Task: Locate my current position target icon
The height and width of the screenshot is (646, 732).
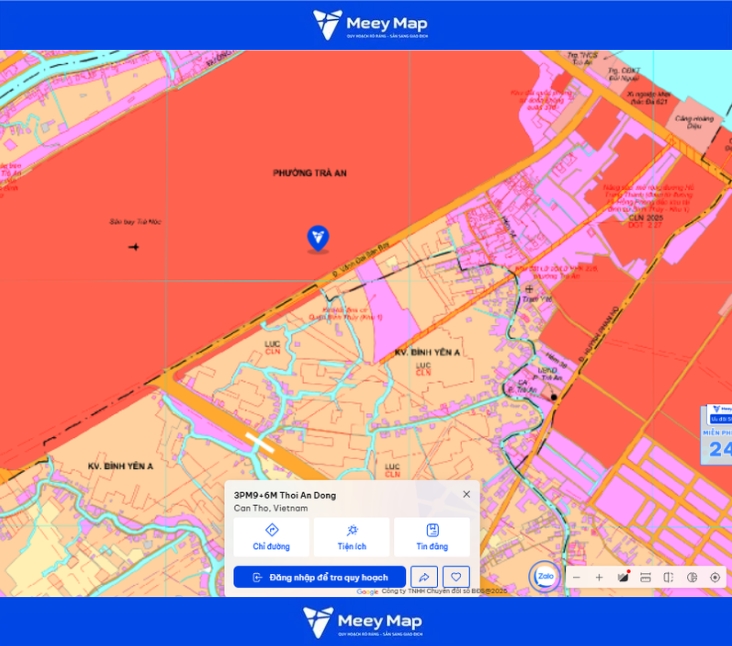Action: (x=715, y=577)
